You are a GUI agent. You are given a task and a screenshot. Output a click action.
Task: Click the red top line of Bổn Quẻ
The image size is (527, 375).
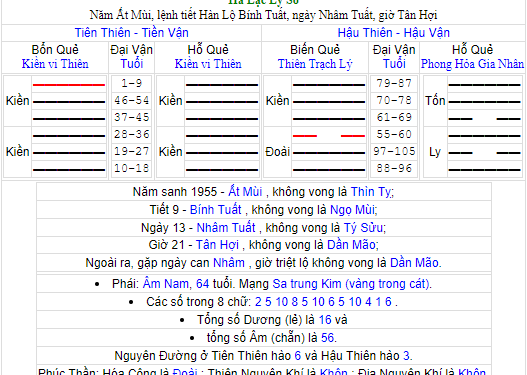tap(69, 85)
